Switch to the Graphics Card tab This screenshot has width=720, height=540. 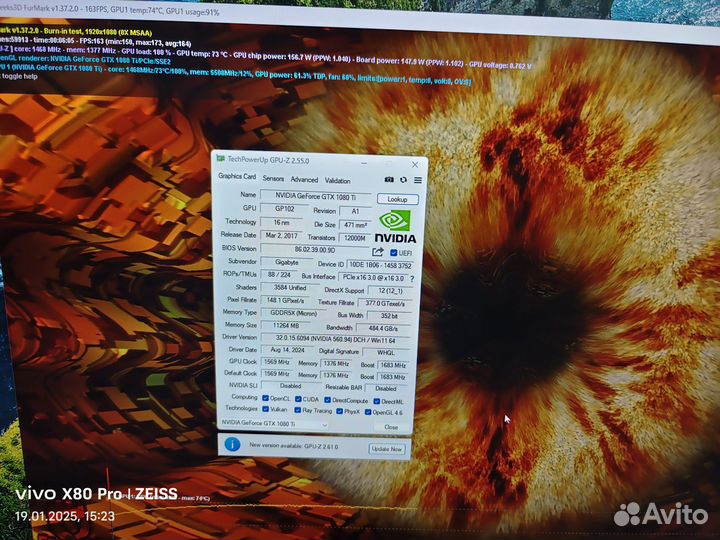[x=237, y=176]
